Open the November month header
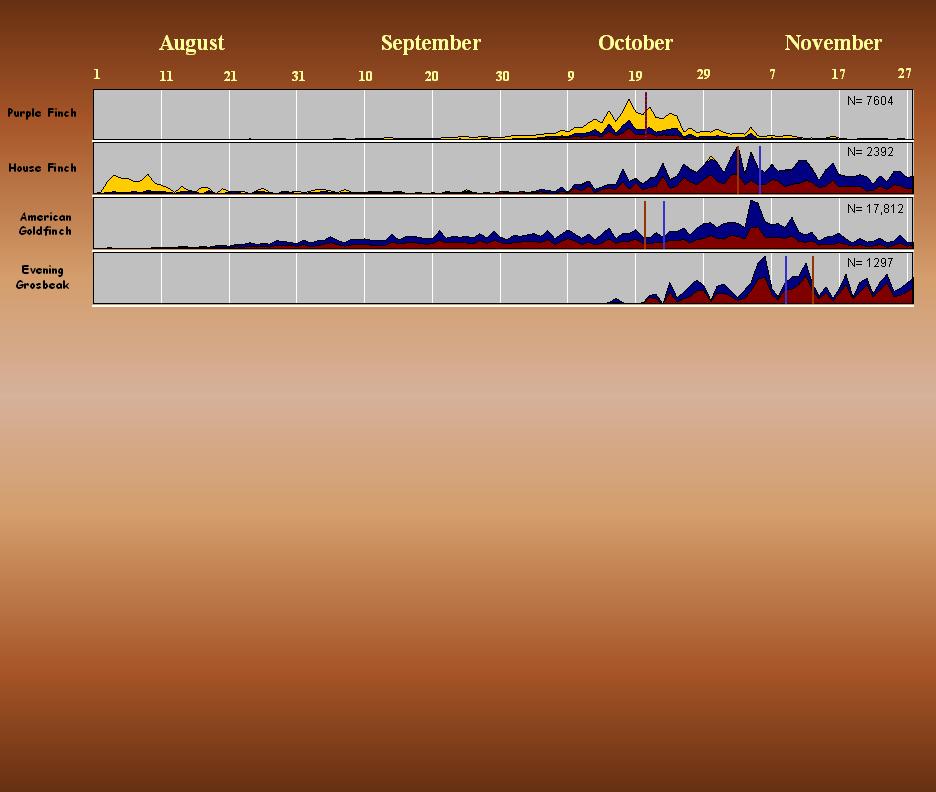 [x=832, y=43]
